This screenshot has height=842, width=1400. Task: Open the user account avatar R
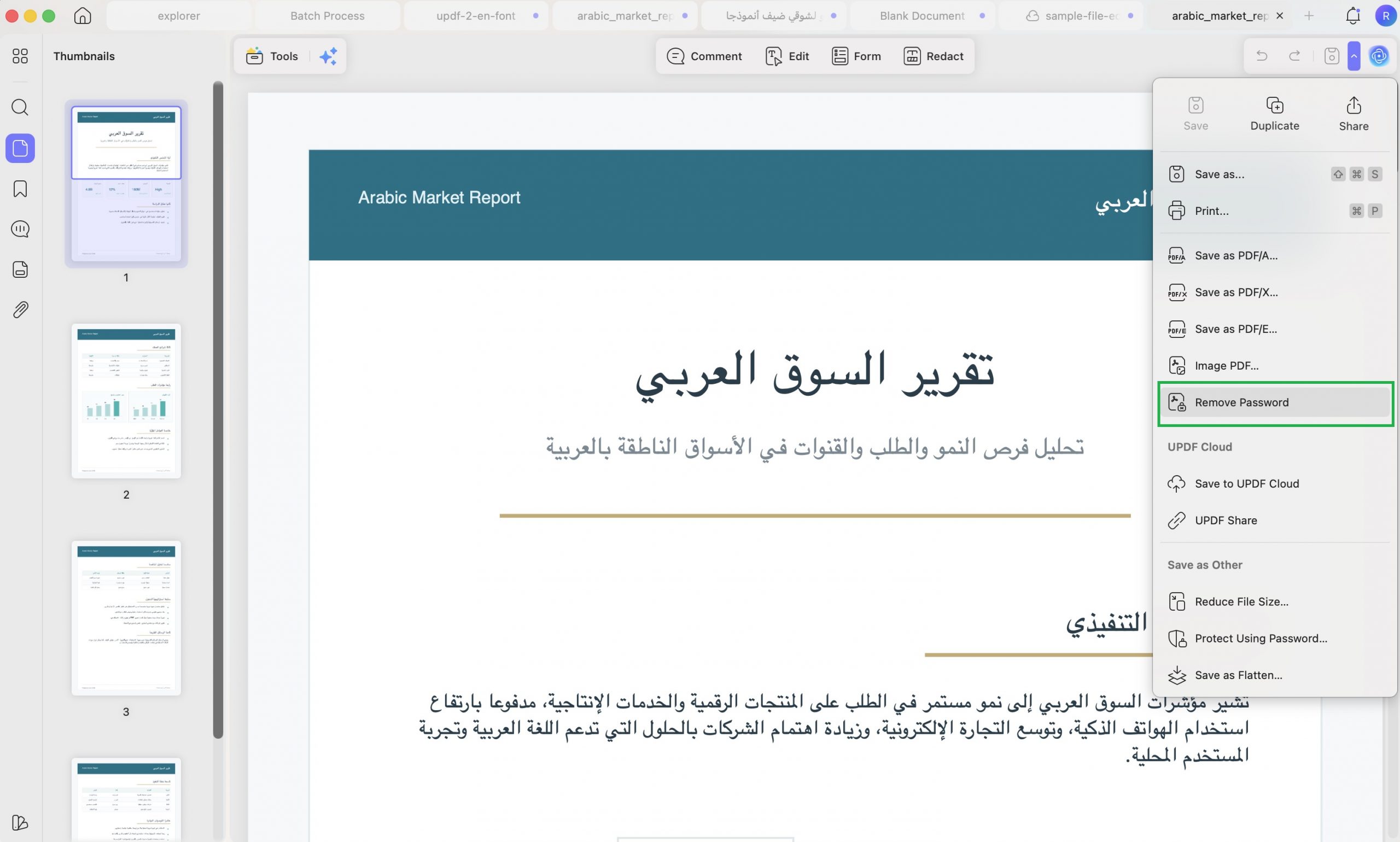[x=1386, y=16]
